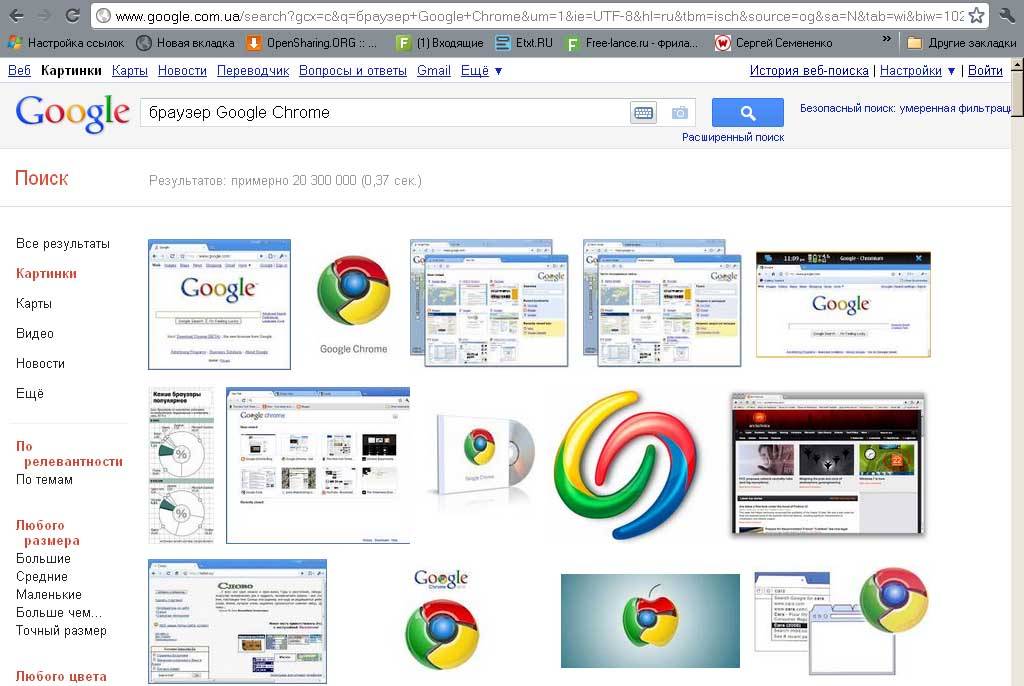Open the Сергей Семененко bookmark
1024x686 pixels.
(x=774, y=43)
